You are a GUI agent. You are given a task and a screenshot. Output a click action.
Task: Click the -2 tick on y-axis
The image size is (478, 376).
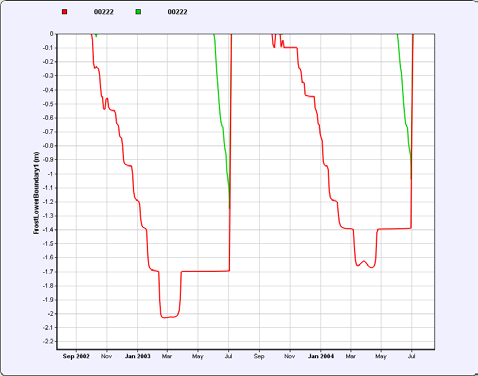(51, 314)
